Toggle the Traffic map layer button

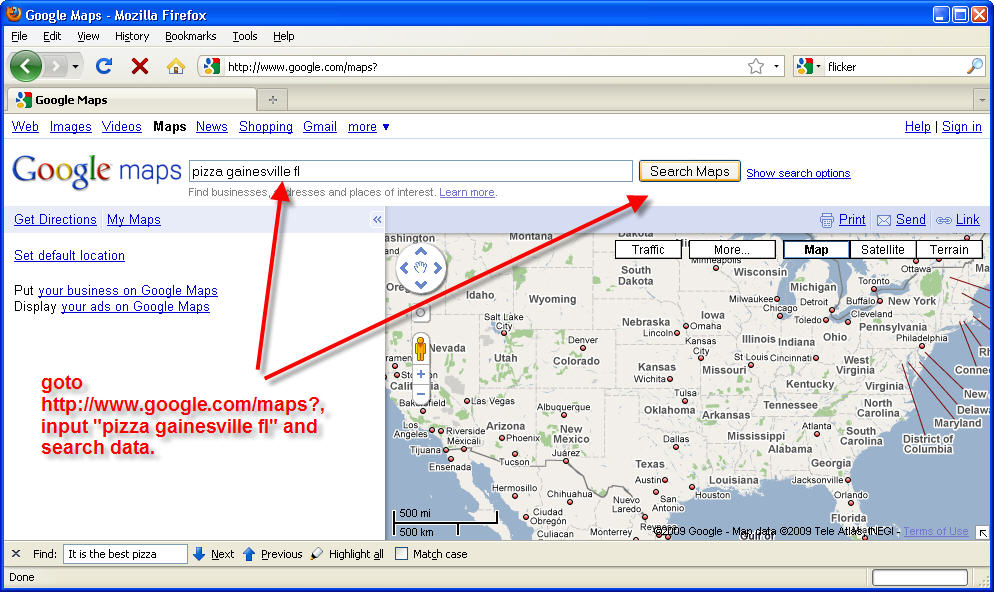[648, 250]
